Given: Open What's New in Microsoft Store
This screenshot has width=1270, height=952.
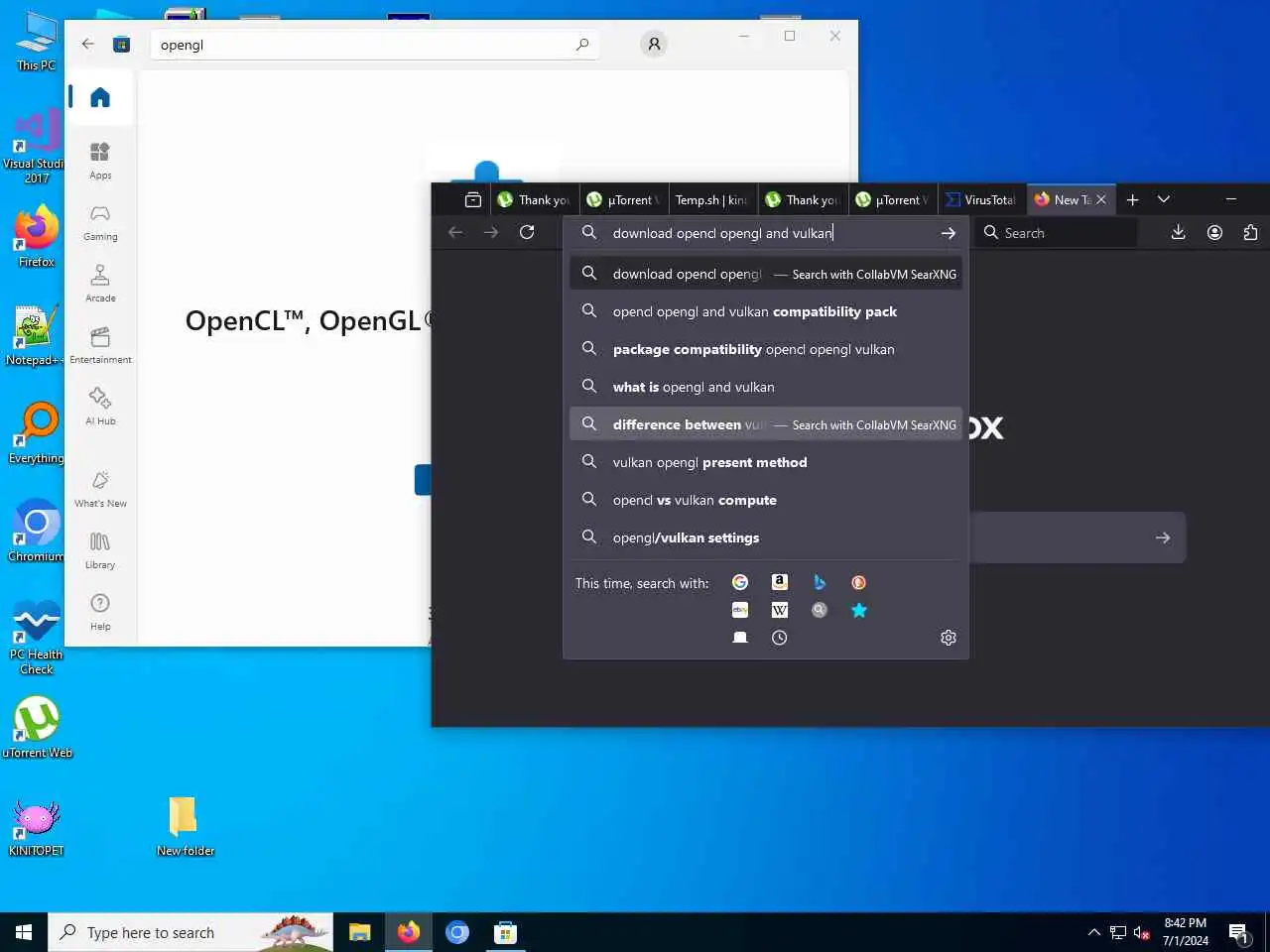Looking at the screenshot, I should 100,489.
